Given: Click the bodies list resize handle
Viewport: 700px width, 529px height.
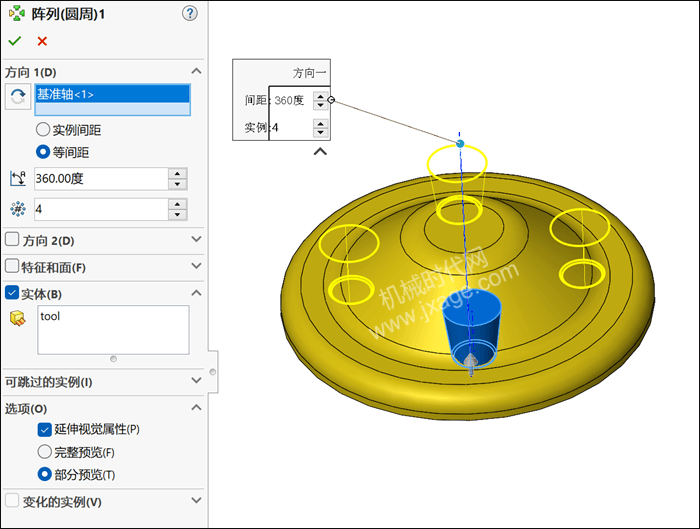Looking at the screenshot, I should click(113, 359).
